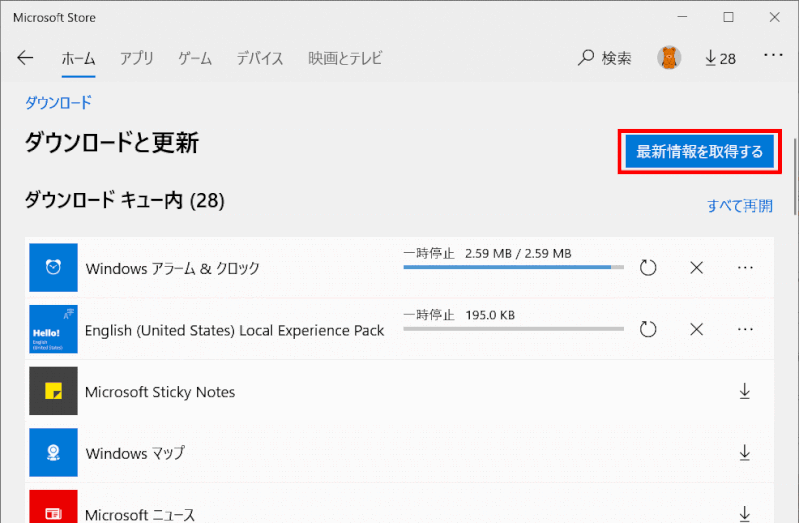
Task: Switch to the デバイス tab
Action: tap(260, 59)
